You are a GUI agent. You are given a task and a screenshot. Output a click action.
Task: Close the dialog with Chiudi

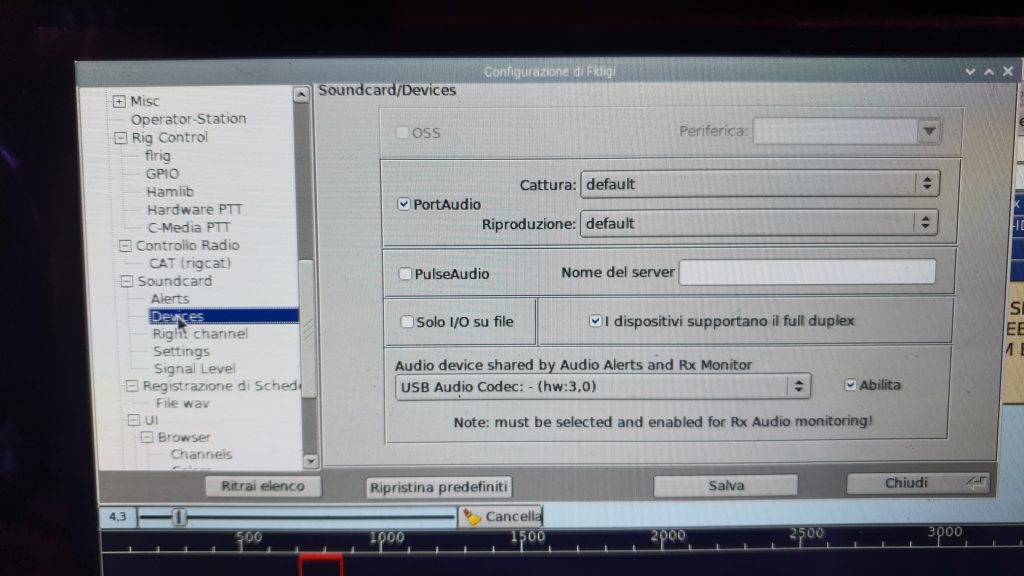pyautogui.click(x=918, y=483)
